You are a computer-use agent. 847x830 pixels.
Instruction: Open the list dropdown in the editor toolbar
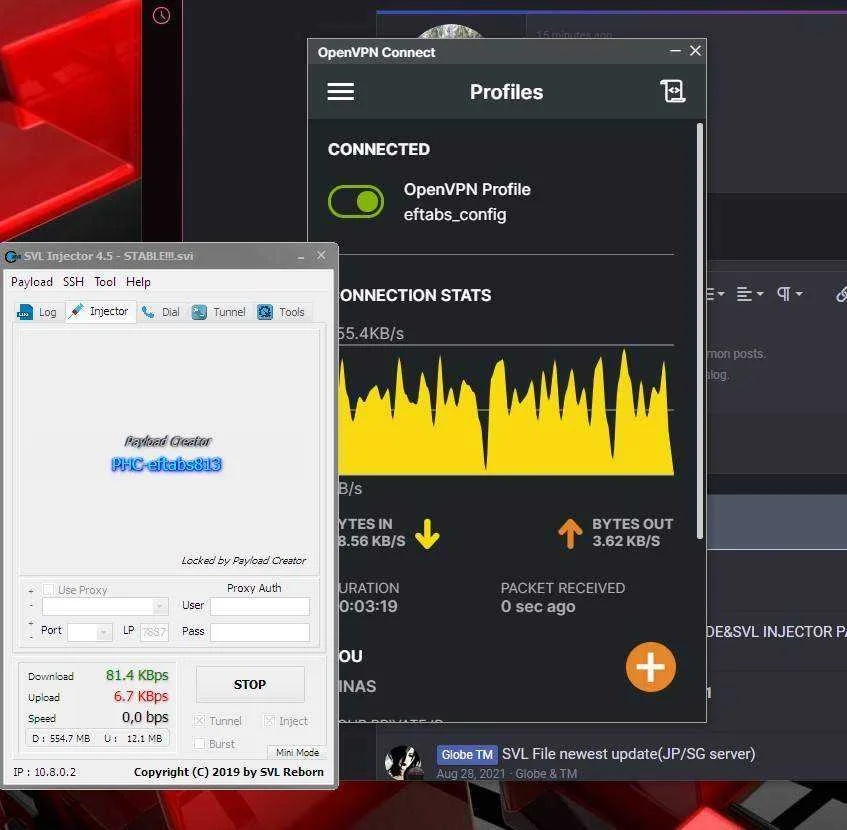click(x=715, y=294)
